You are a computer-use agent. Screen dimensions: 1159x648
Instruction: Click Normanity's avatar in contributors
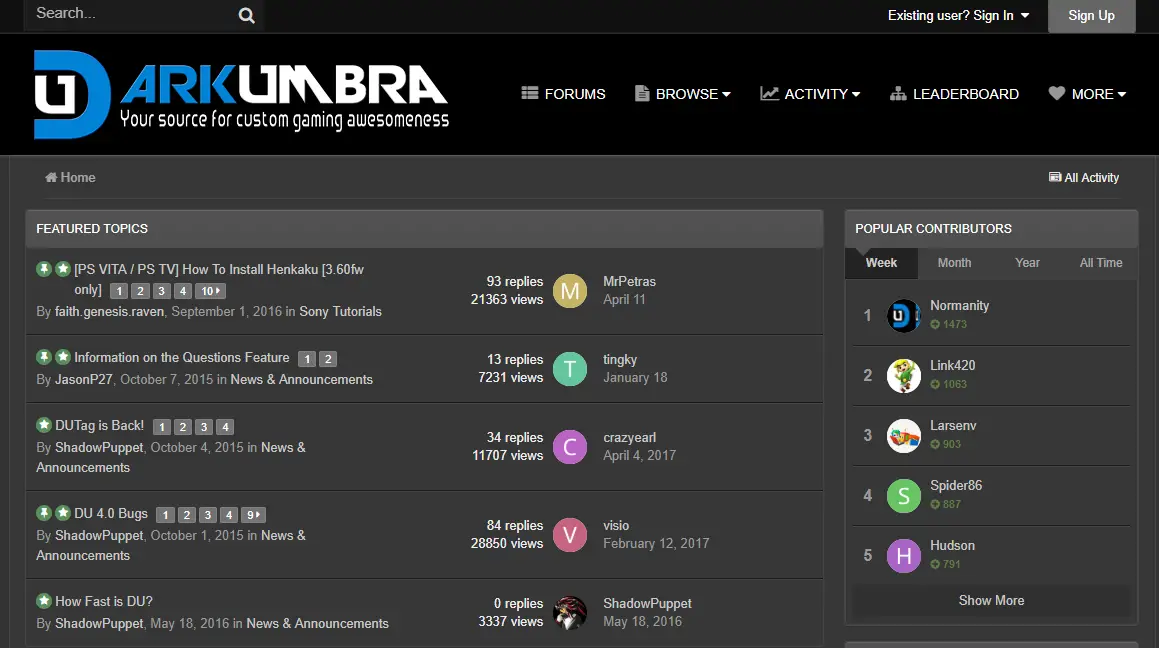tap(904, 315)
